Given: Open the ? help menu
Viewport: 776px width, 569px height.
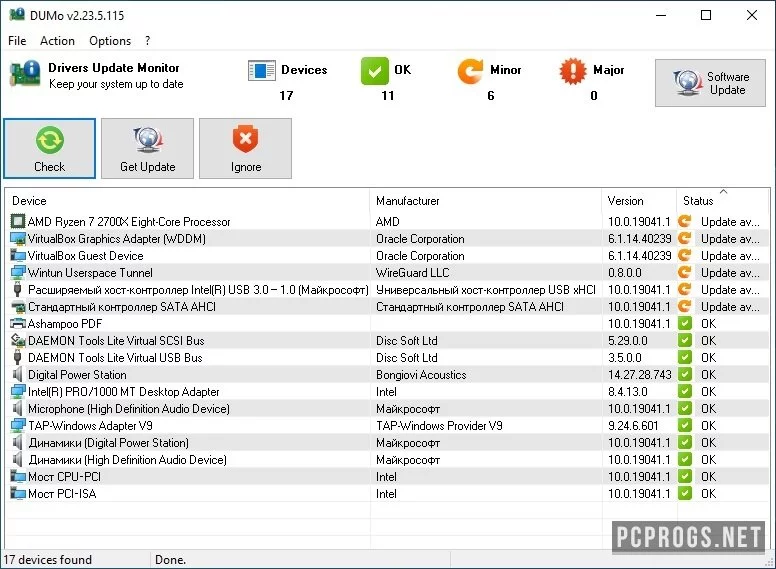Looking at the screenshot, I should [147, 41].
